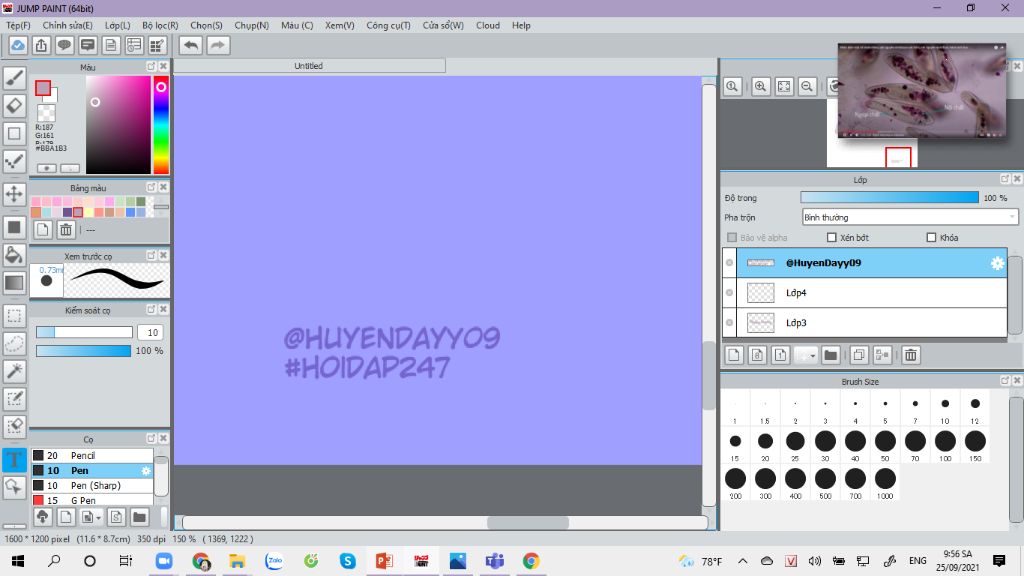Toggle visibility of @HuyenDayy09 layer
Viewport: 1024px width, 576px height.
(x=729, y=263)
